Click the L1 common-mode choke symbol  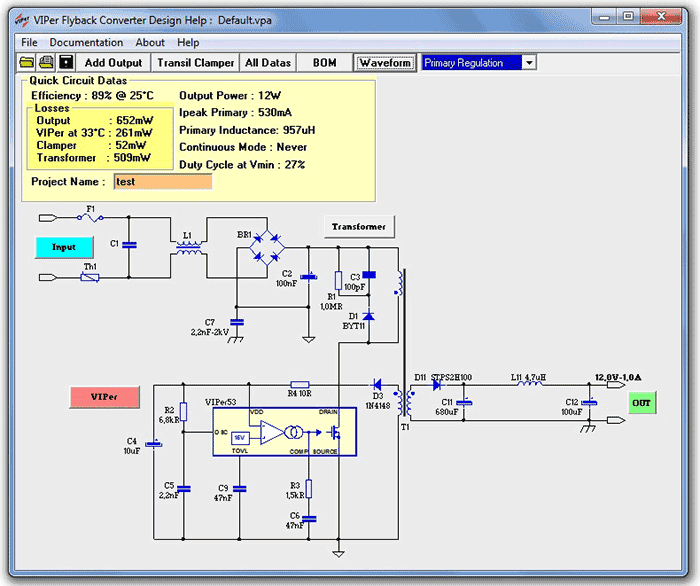[x=186, y=247]
